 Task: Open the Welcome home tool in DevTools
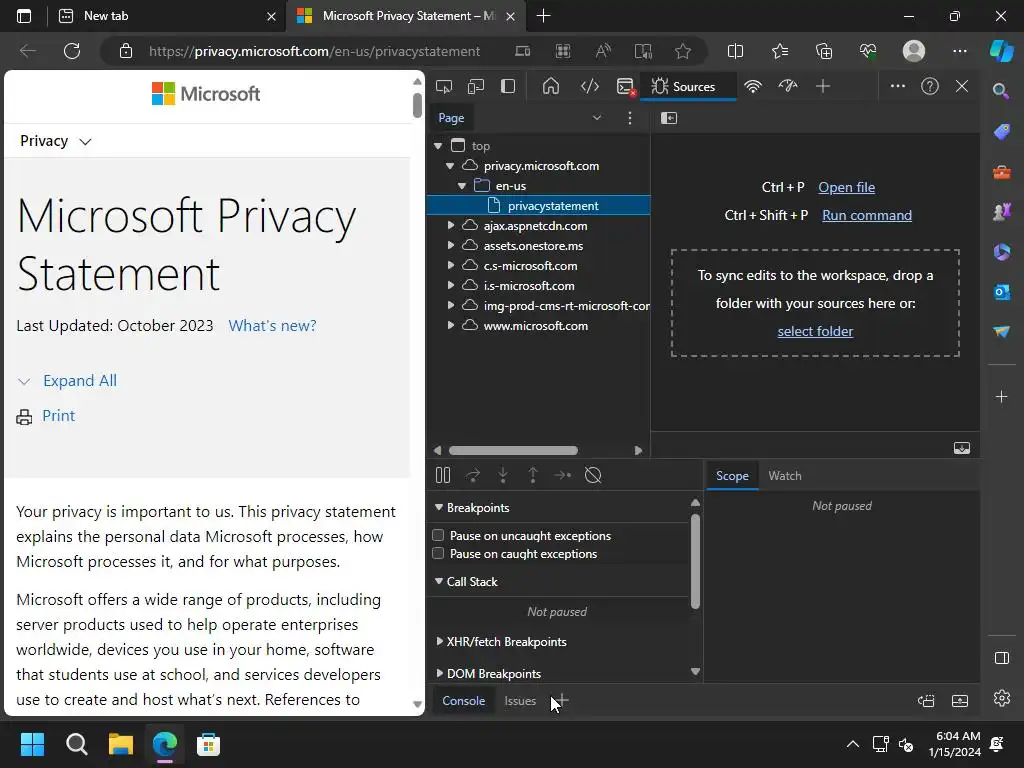[551, 86]
